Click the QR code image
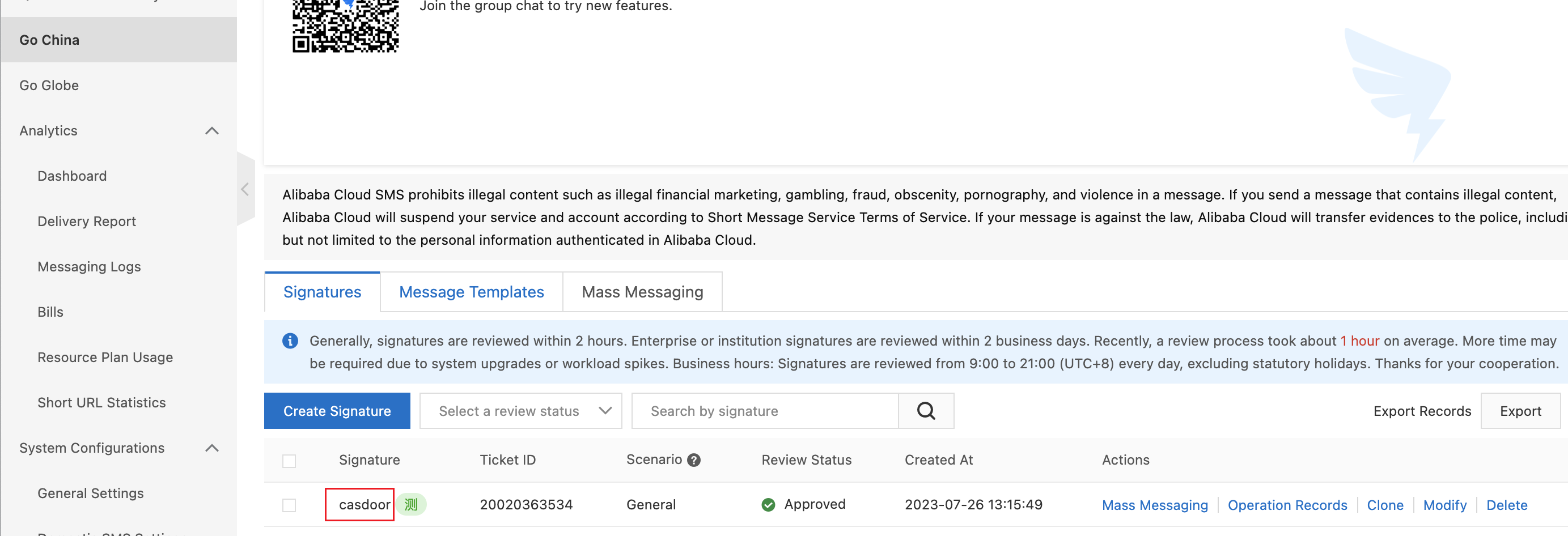 pyautogui.click(x=345, y=25)
